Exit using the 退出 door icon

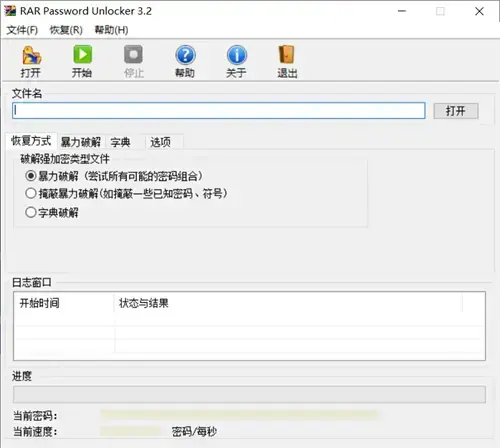(x=287, y=55)
